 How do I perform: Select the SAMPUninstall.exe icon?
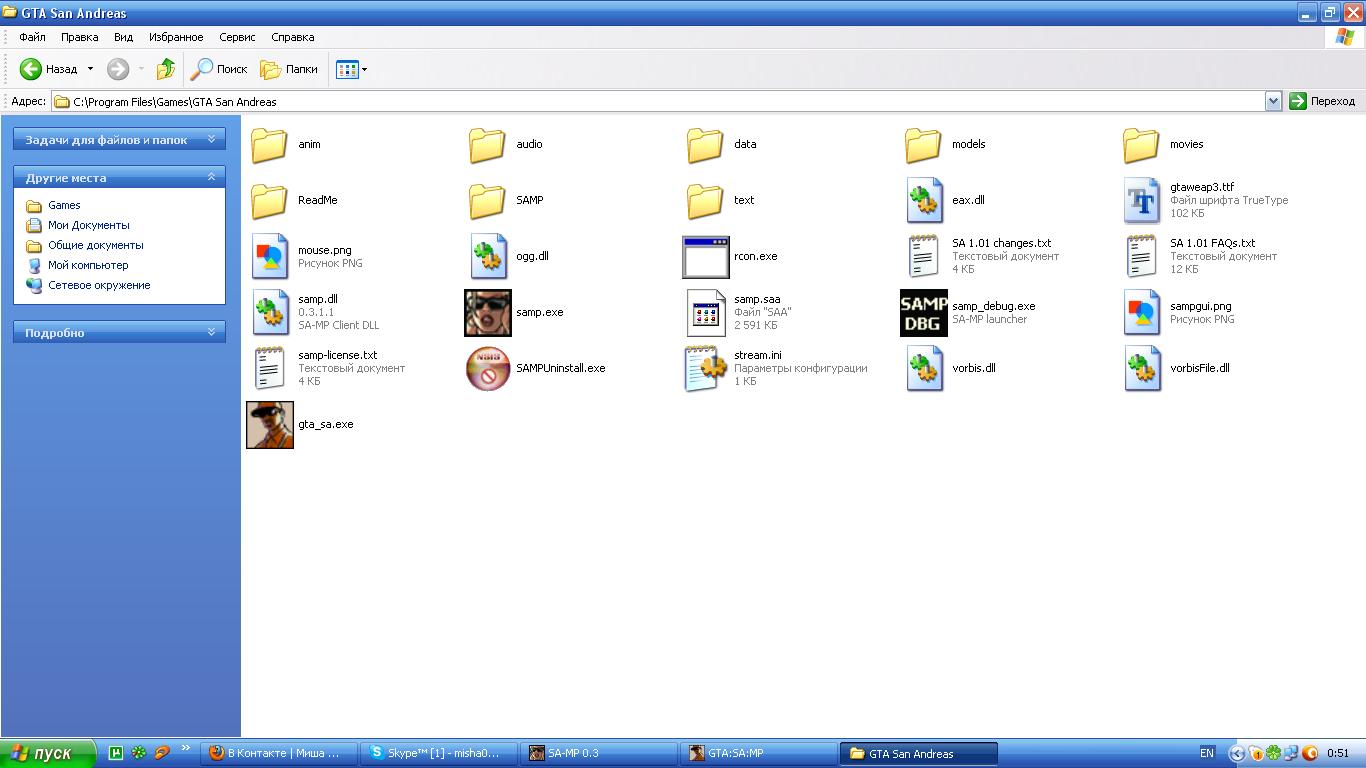(488, 368)
